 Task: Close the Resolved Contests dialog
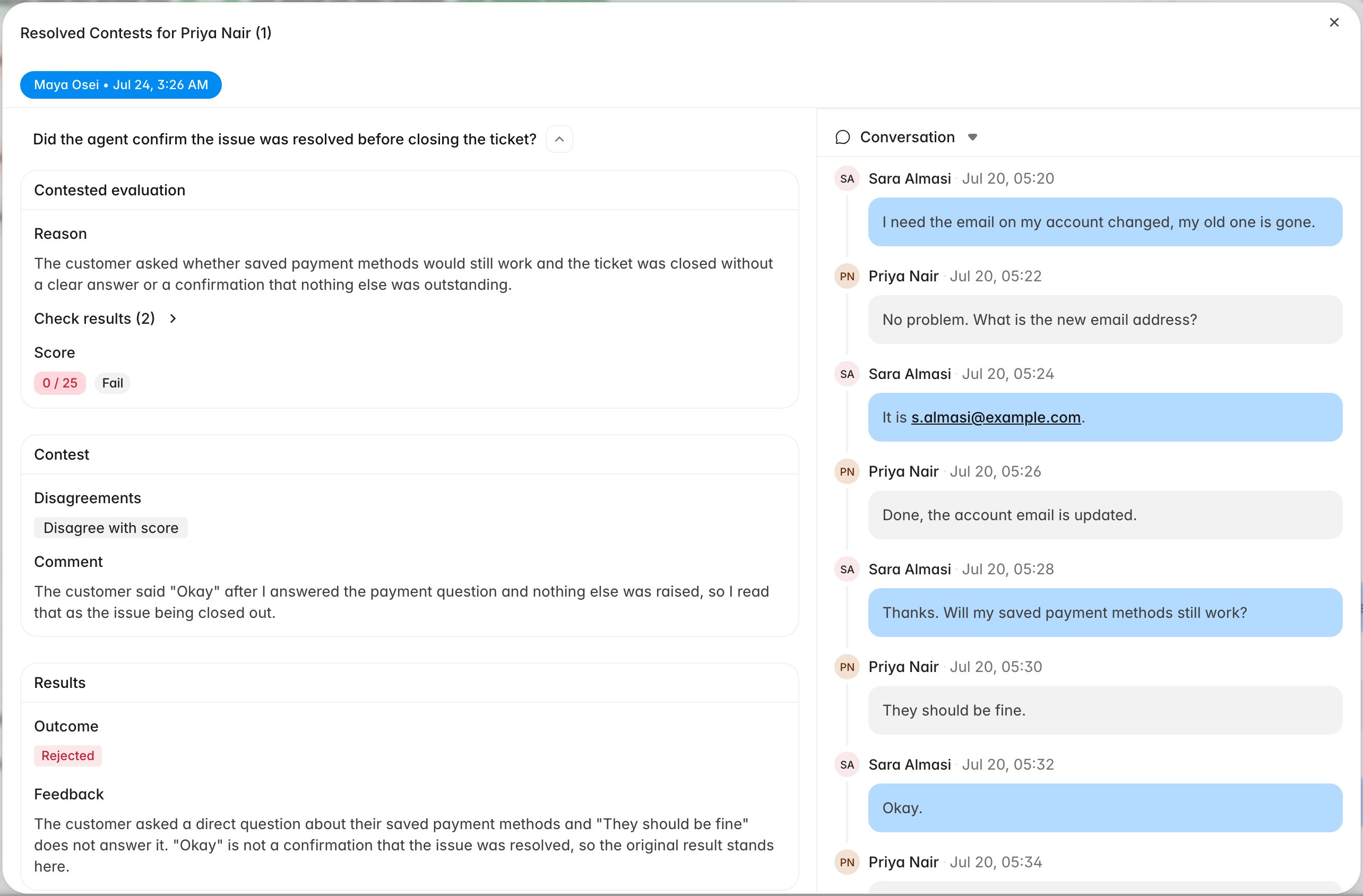click(1334, 22)
